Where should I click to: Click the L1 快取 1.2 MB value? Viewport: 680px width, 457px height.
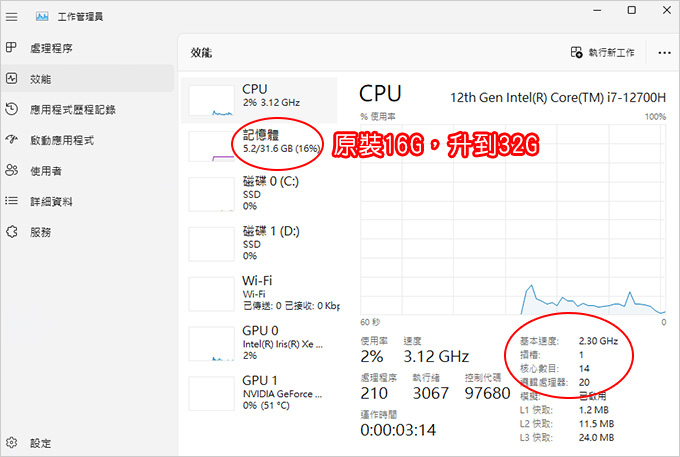point(594,410)
